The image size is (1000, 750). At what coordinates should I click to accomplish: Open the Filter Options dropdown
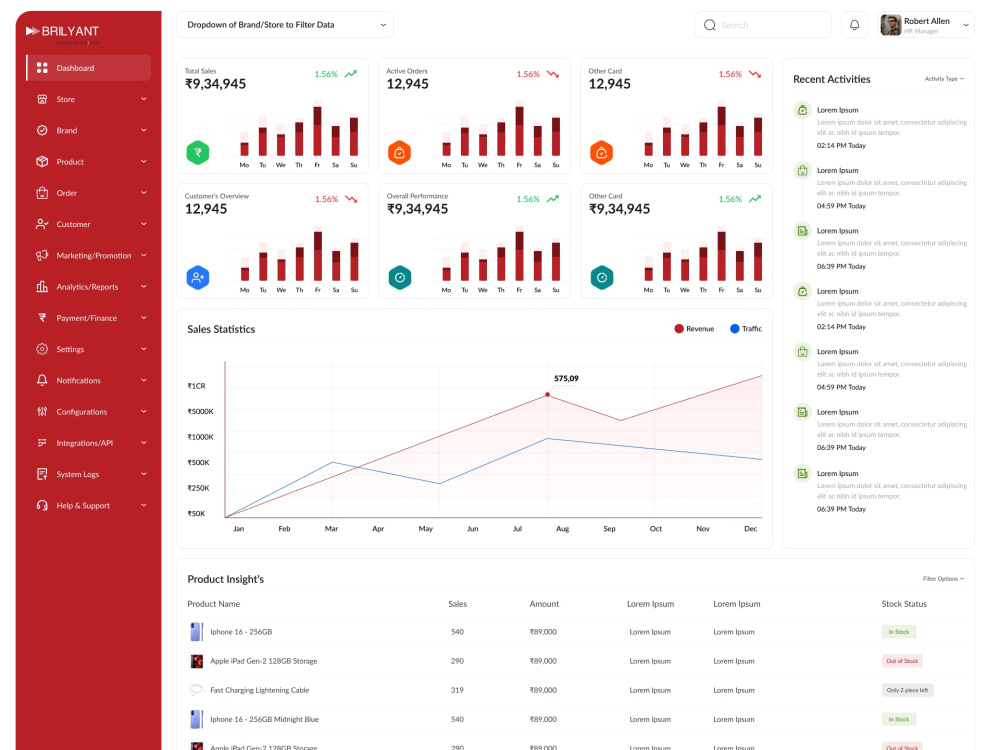(x=943, y=579)
